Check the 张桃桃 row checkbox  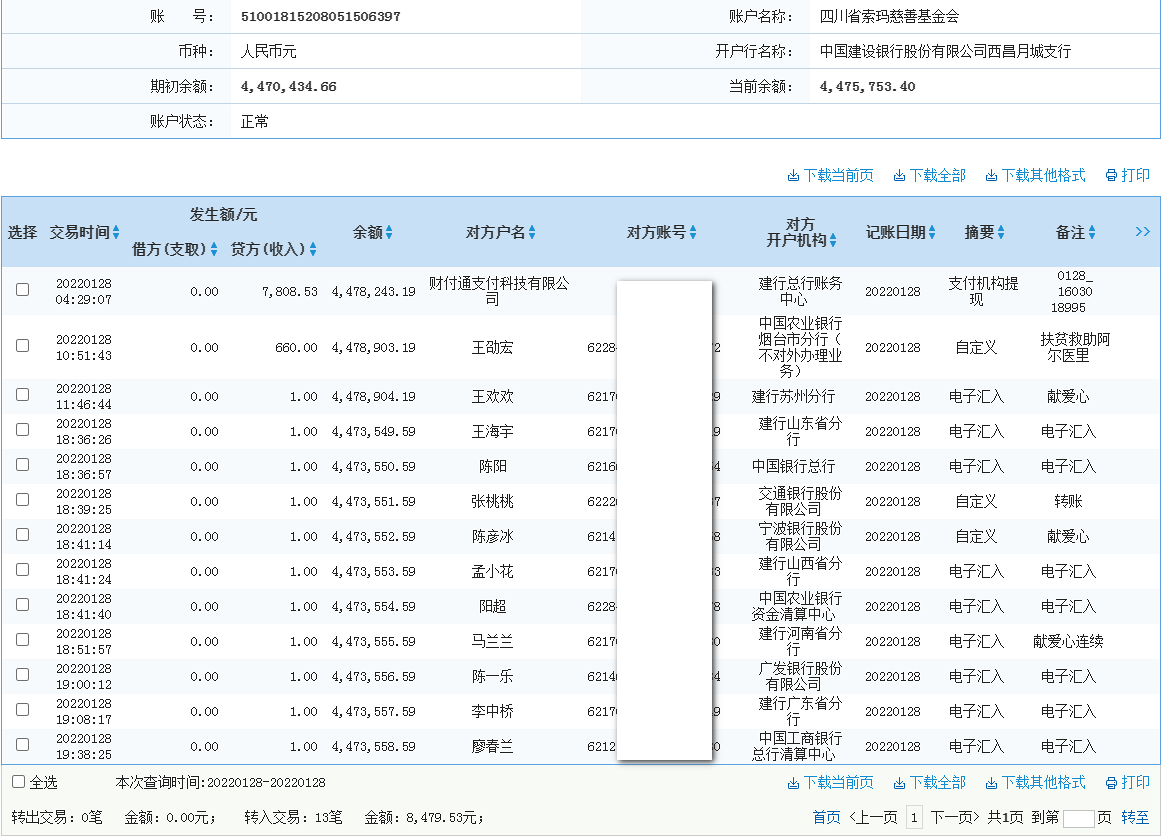(x=23, y=499)
